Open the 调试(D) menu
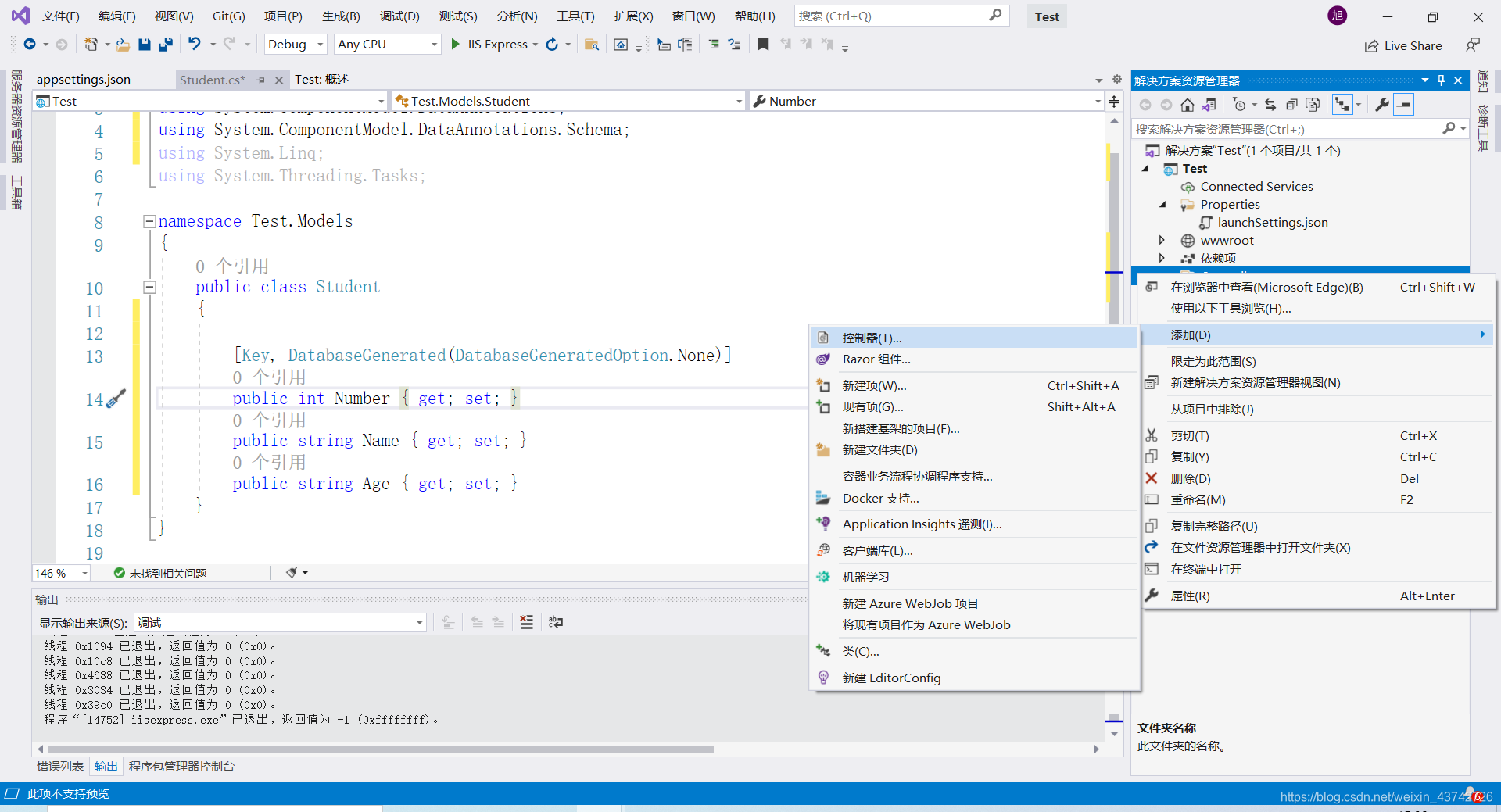Image resolution: width=1501 pixels, height=812 pixels. [399, 16]
